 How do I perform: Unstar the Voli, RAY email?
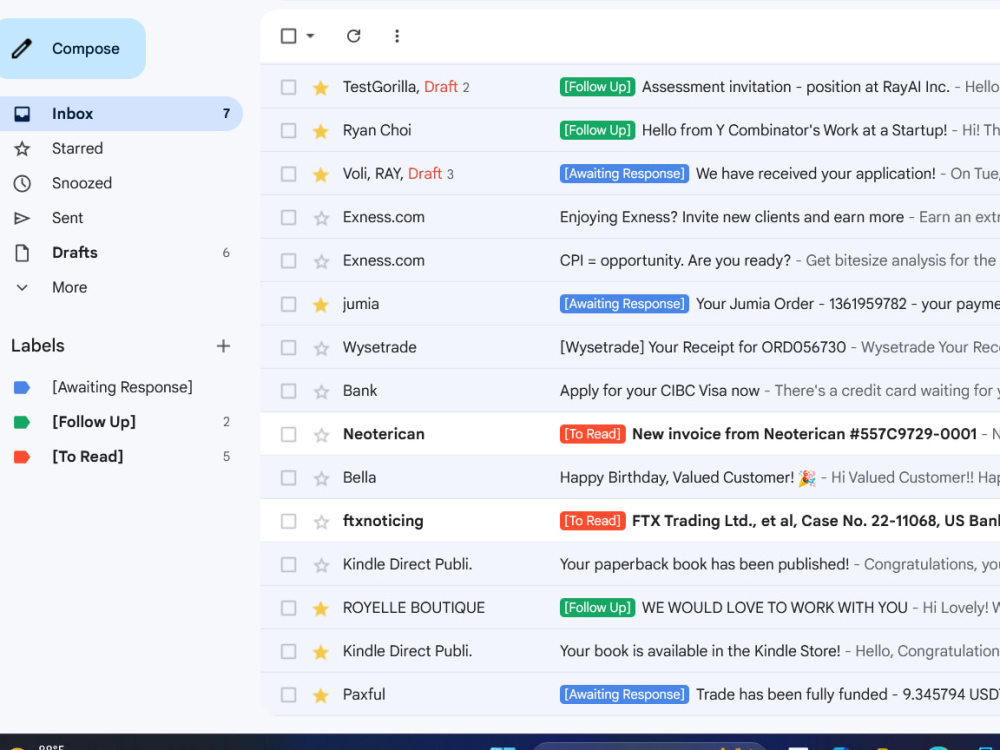point(321,174)
